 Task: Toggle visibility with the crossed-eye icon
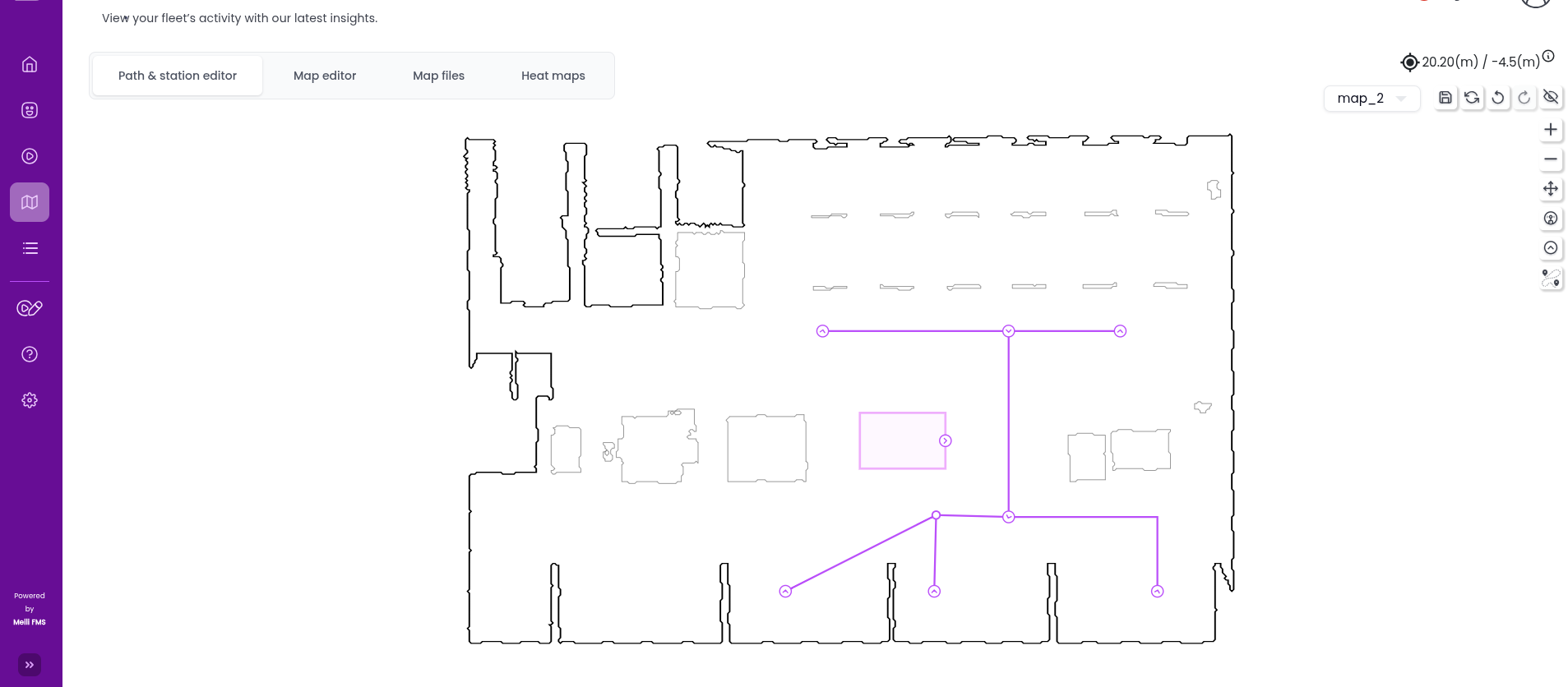point(1551,98)
